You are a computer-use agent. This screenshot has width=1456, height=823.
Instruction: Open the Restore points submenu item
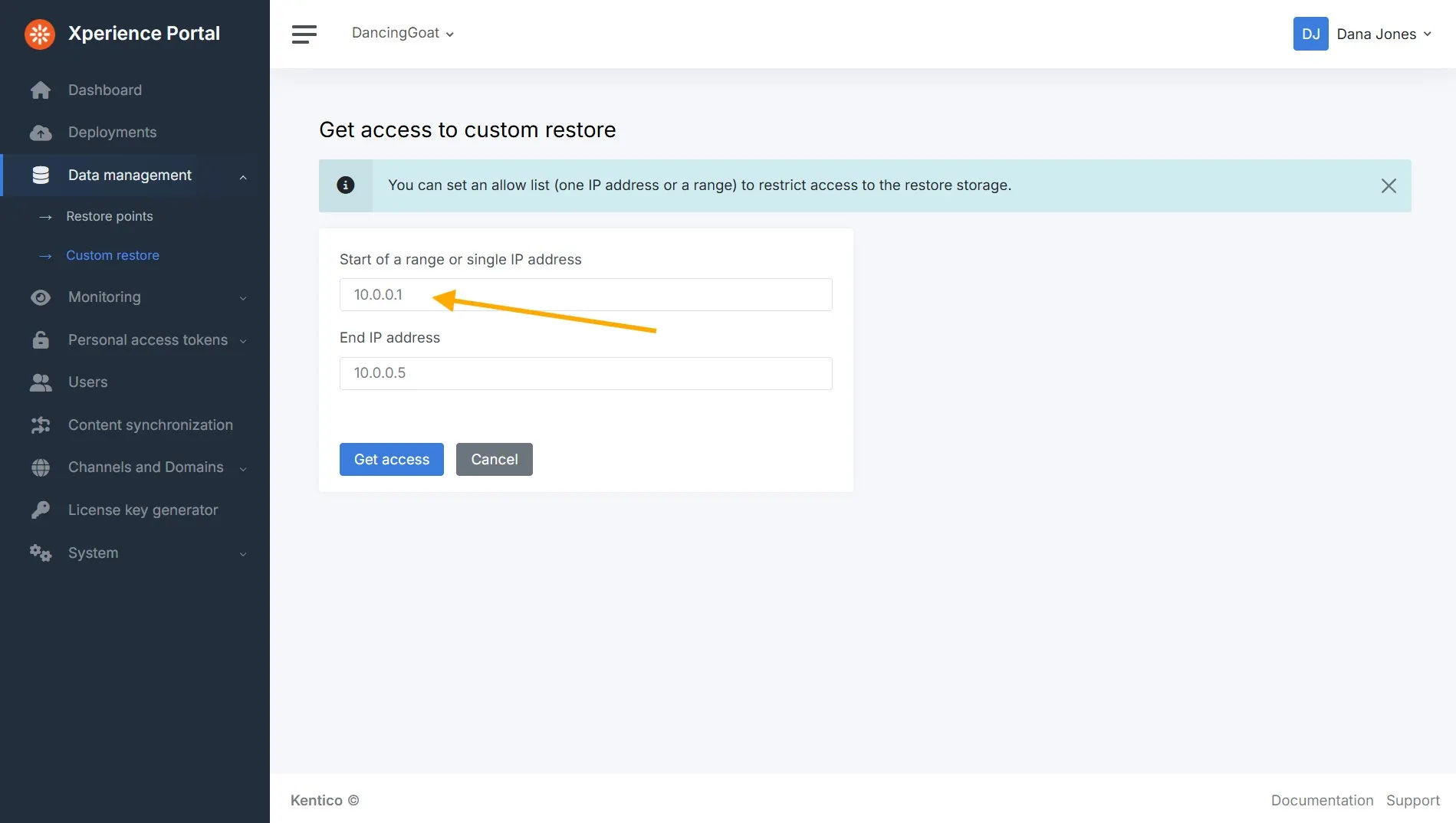(109, 217)
